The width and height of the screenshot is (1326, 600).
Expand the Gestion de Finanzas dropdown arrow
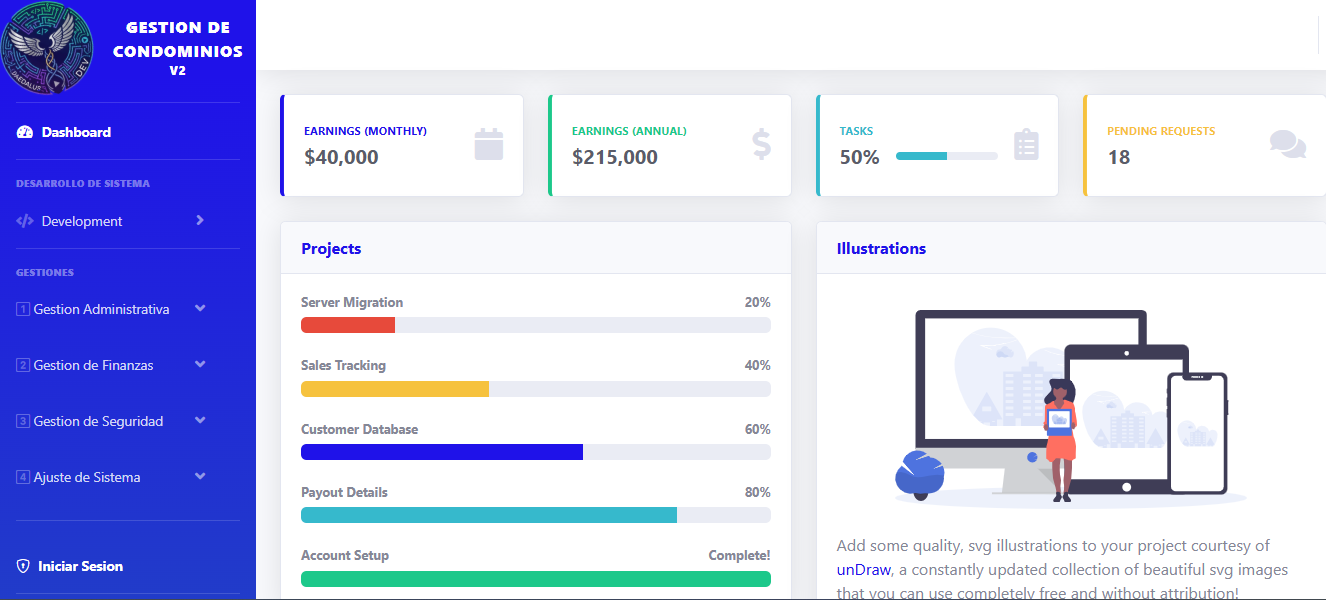click(200, 365)
